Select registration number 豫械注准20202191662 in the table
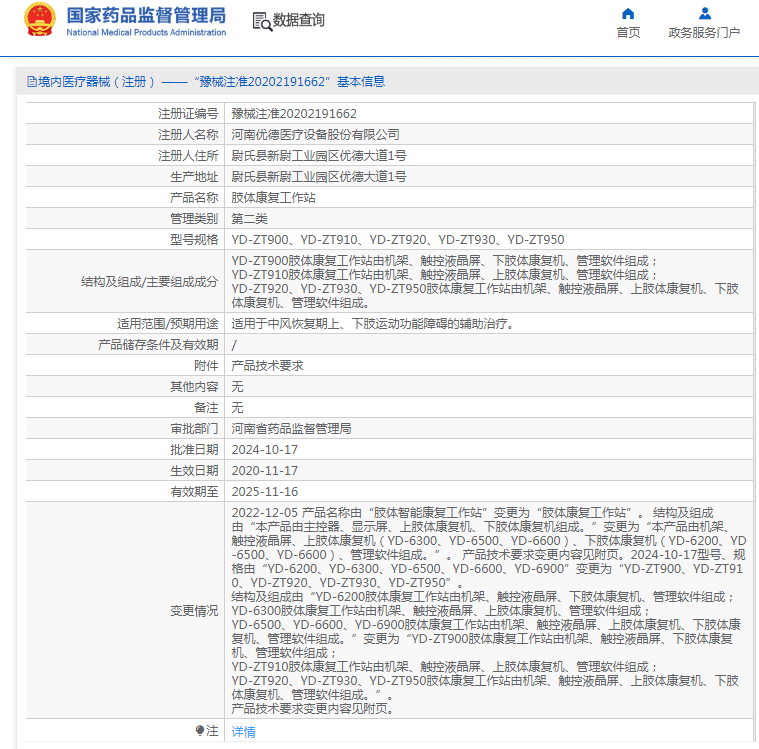Viewport: 759px width, 749px height. (x=294, y=114)
